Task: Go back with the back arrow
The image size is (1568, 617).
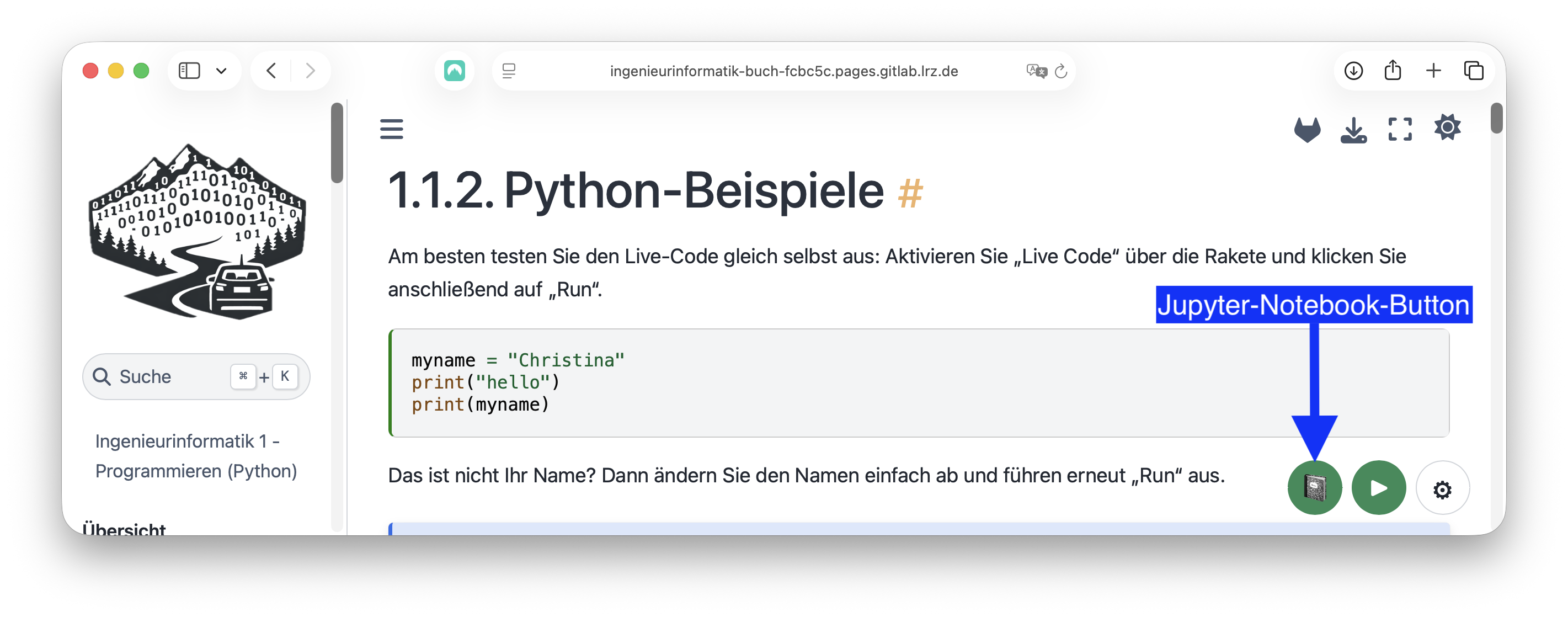Action: 271,71
